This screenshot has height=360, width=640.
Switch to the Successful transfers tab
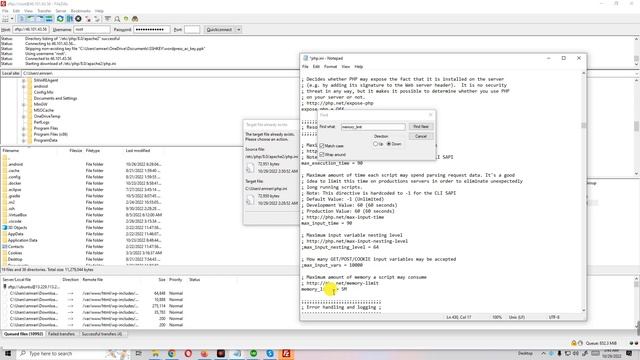pyautogui.click(x=102, y=334)
